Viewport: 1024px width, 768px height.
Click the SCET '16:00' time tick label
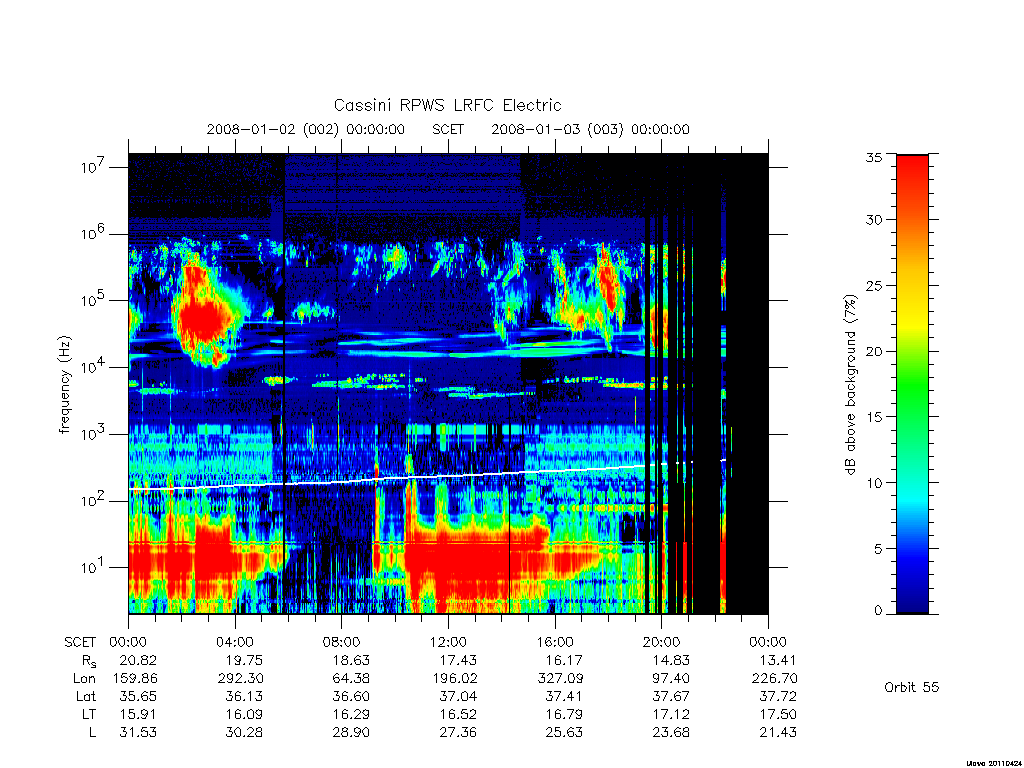click(x=554, y=642)
